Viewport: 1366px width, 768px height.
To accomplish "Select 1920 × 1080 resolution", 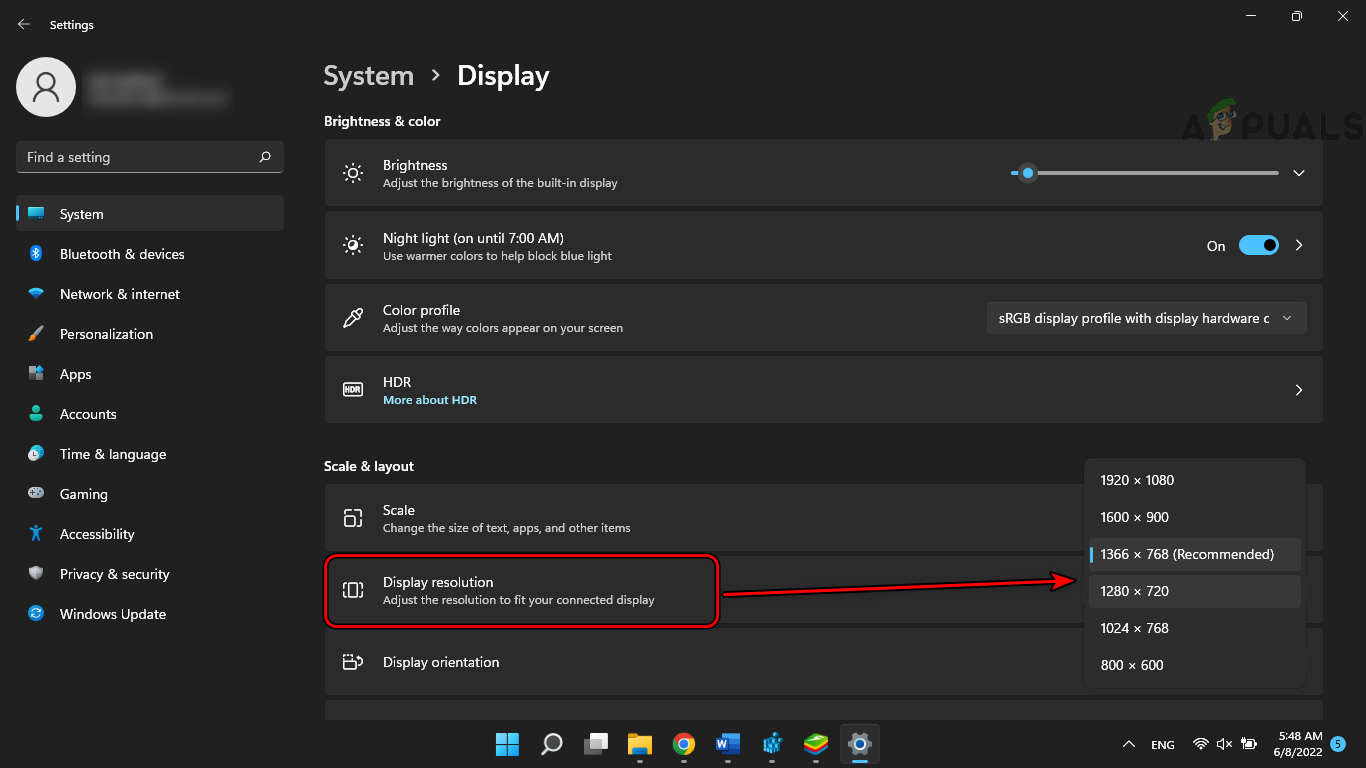I will coord(1137,480).
